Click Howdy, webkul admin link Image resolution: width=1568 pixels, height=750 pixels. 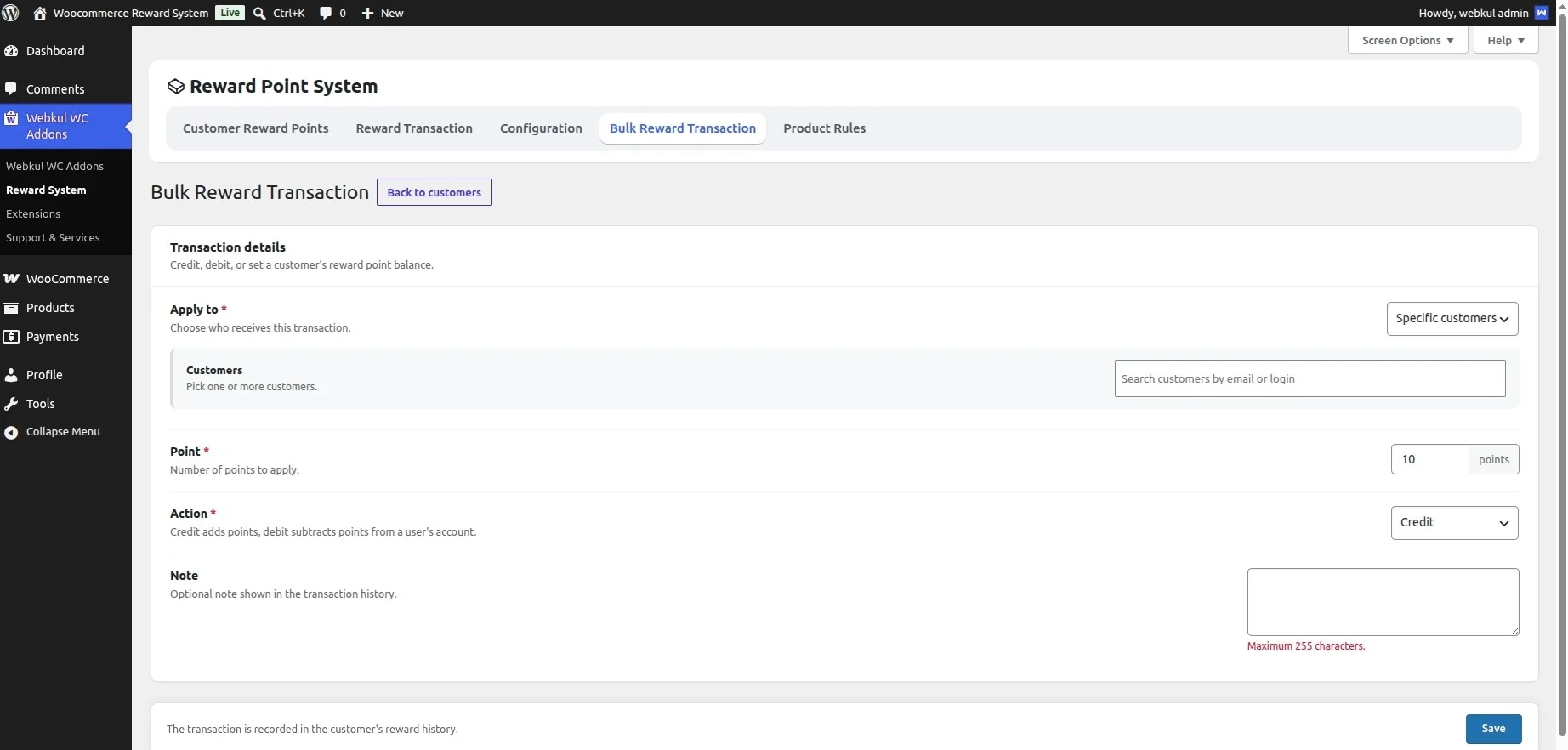[1474, 13]
